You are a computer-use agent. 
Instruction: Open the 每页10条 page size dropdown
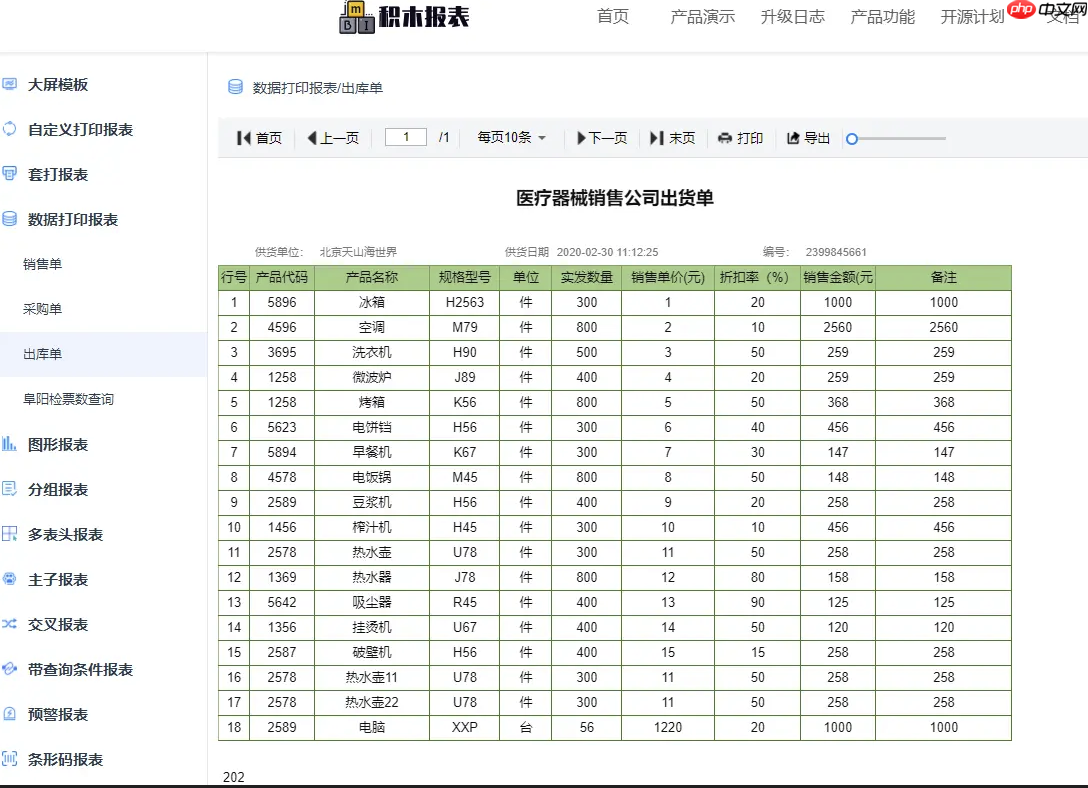[510, 138]
